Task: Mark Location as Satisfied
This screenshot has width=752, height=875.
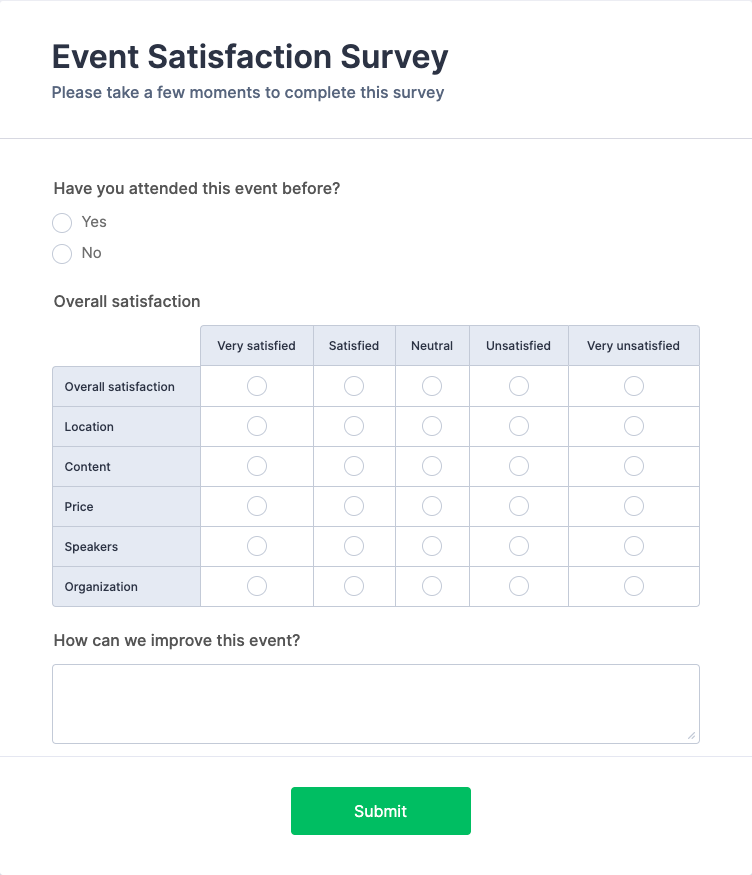Action: (354, 426)
